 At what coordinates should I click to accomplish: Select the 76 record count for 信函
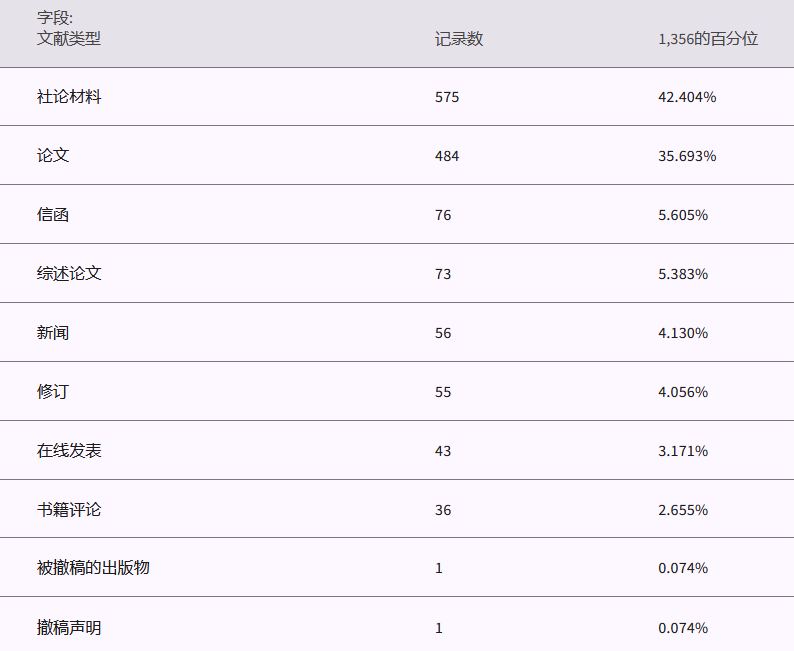click(443, 215)
